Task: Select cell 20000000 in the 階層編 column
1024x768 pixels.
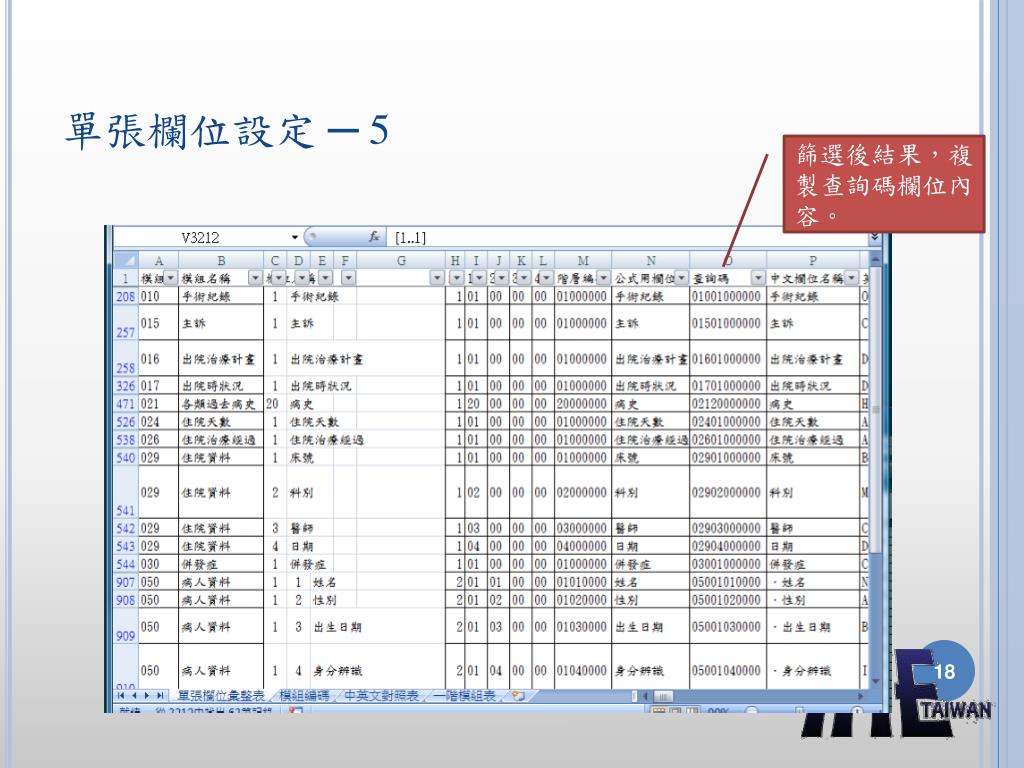Action: pyautogui.click(x=583, y=404)
